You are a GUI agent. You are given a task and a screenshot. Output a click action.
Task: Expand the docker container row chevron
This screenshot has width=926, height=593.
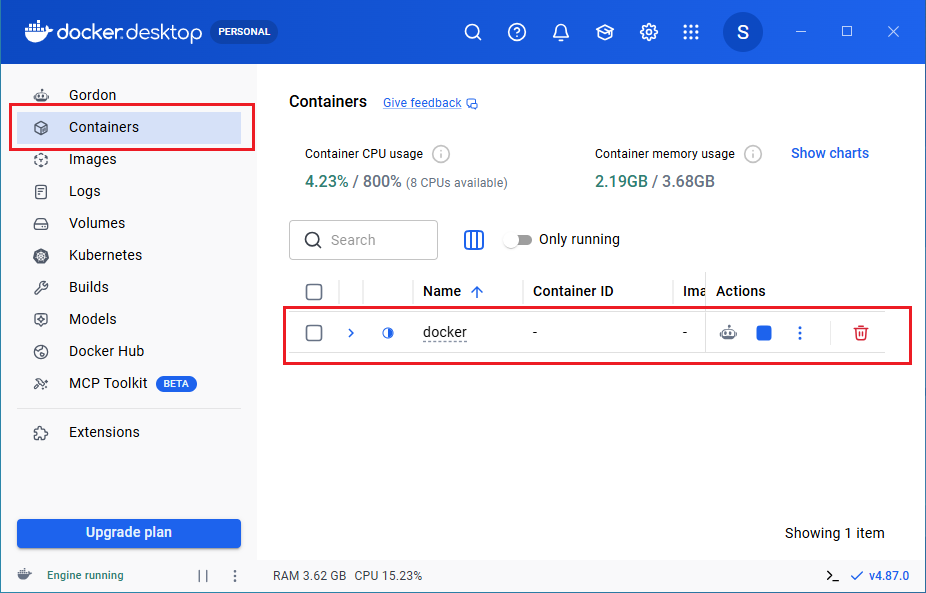[x=351, y=333]
